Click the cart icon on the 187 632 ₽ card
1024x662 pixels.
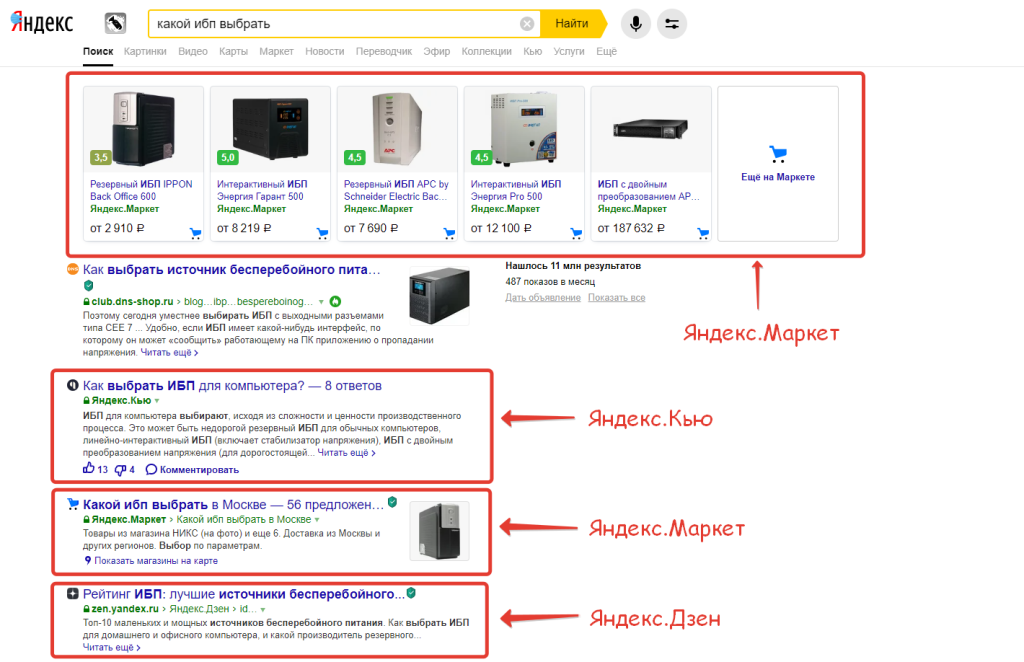pos(703,233)
